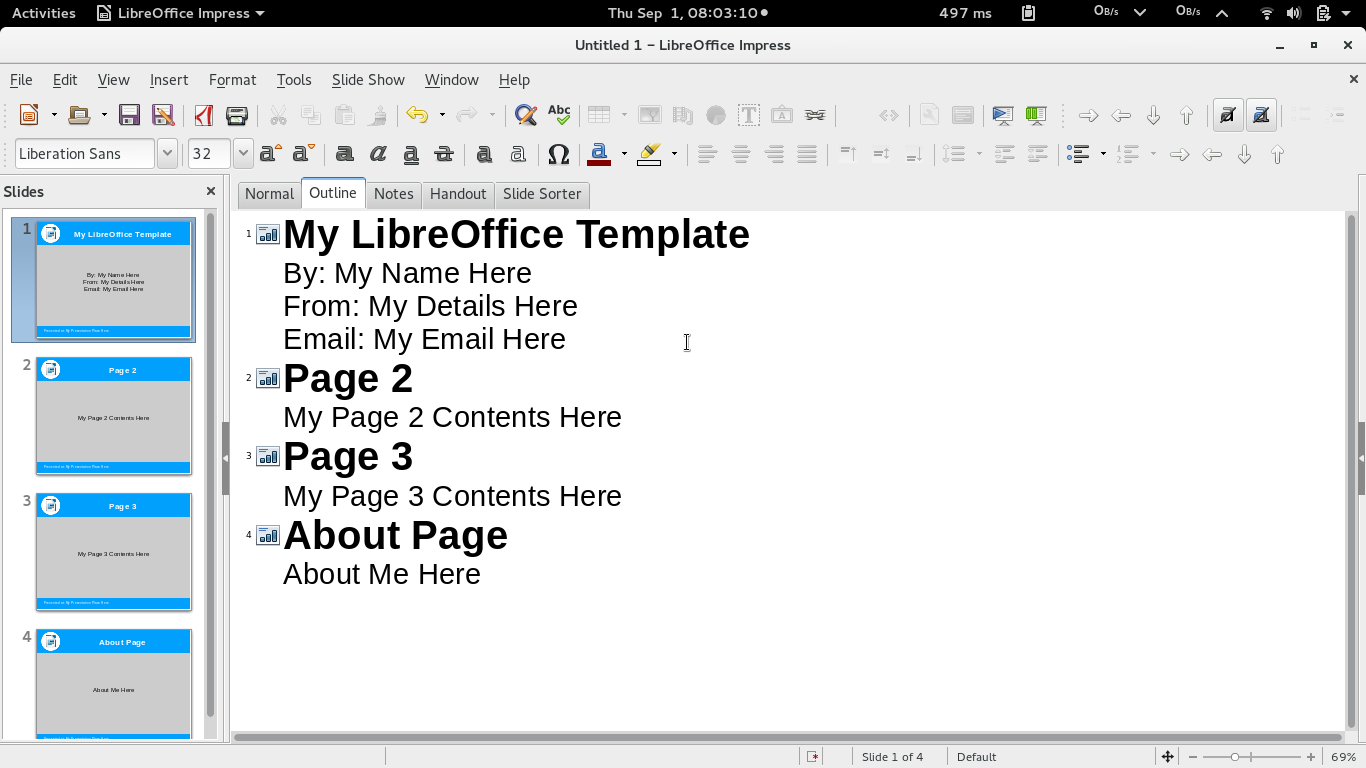Image resolution: width=1366 pixels, height=768 pixels.
Task: Decrease the font size
Action: pyautogui.click(x=303, y=154)
